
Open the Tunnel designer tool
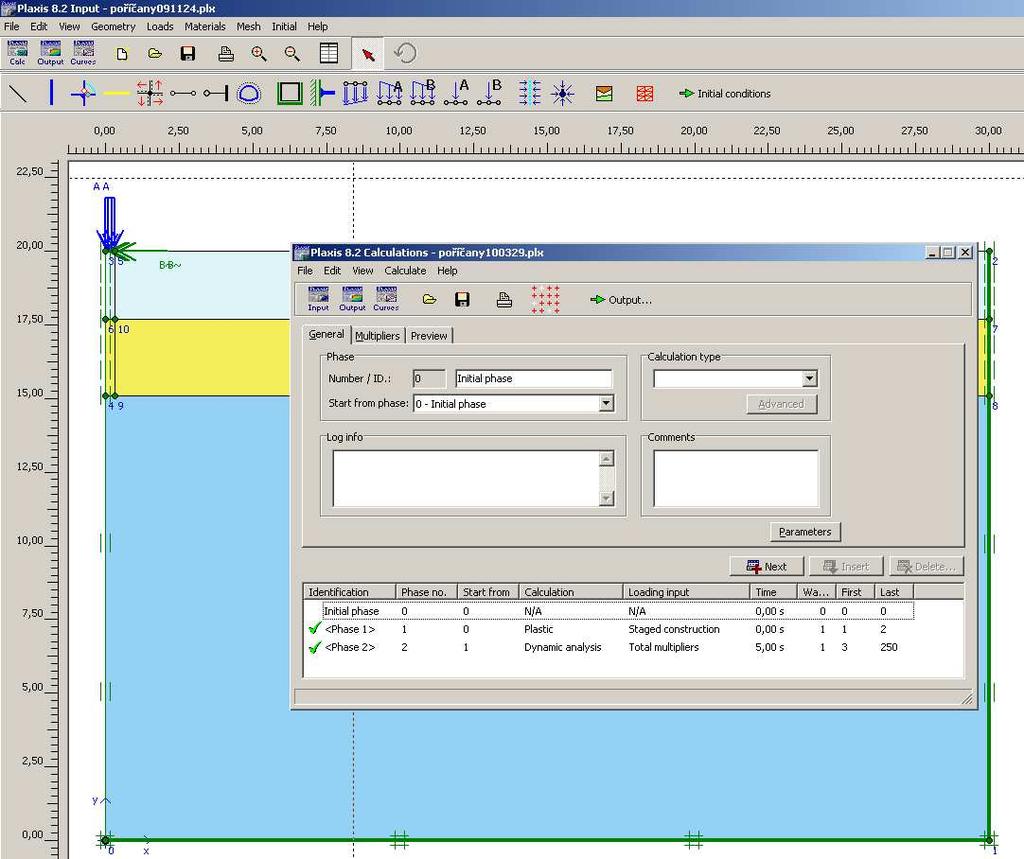(249, 93)
